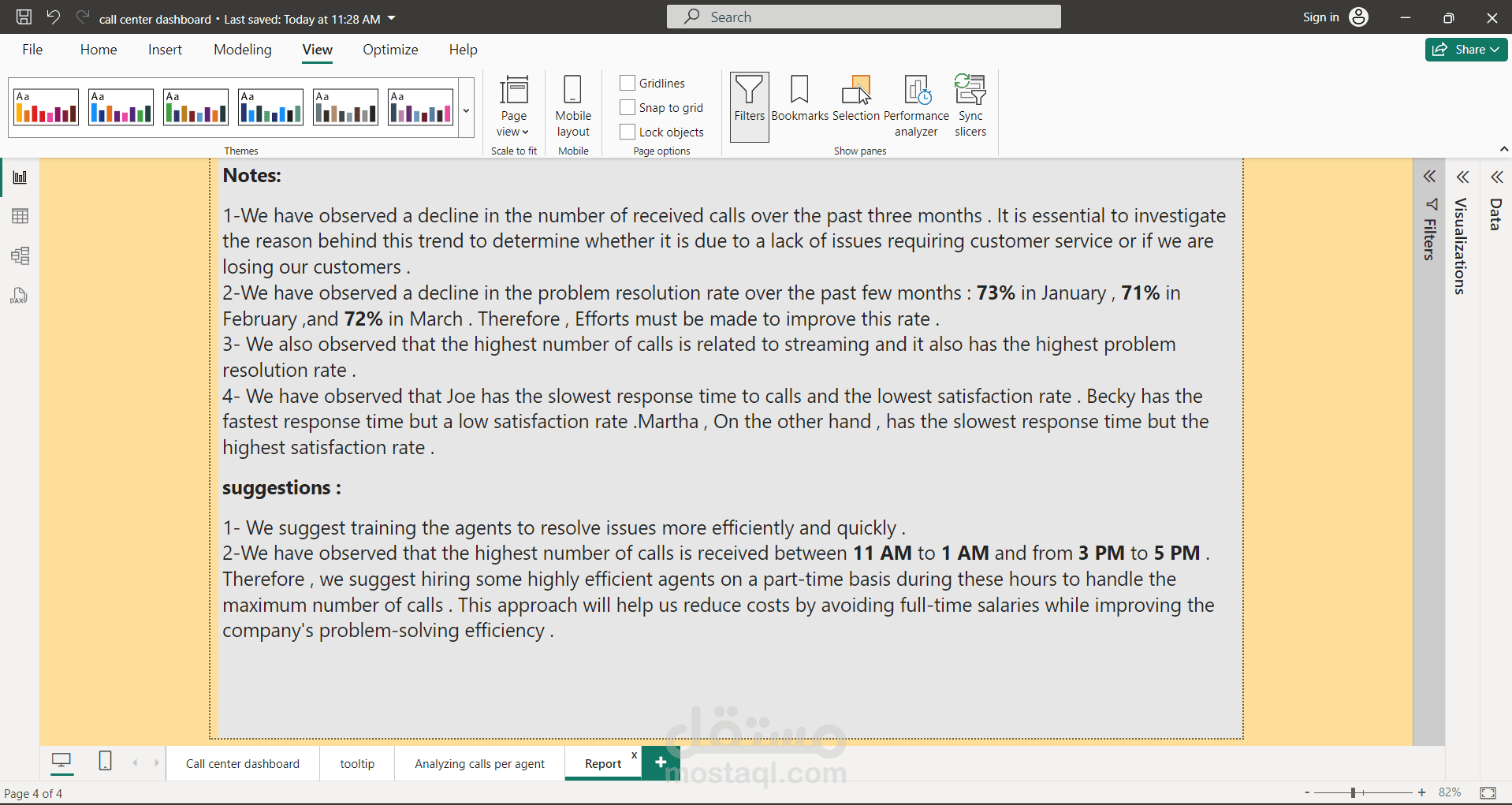This screenshot has height=805, width=1512.
Task: Open the Sync slicers pane
Action: coord(970,106)
